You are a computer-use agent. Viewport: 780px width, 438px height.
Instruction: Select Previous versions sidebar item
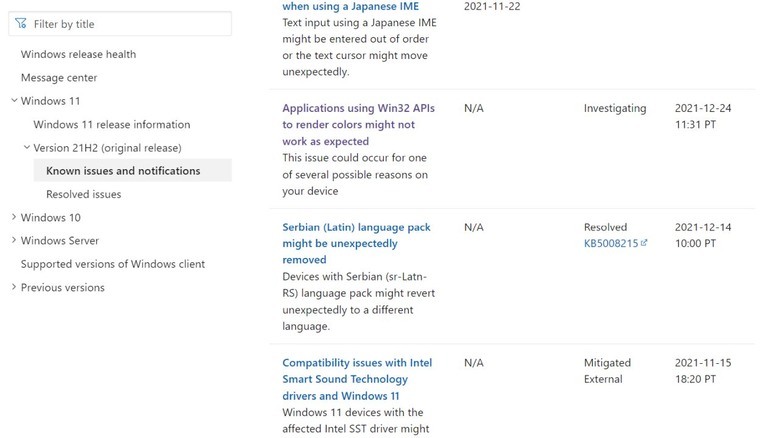(x=63, y=287)
